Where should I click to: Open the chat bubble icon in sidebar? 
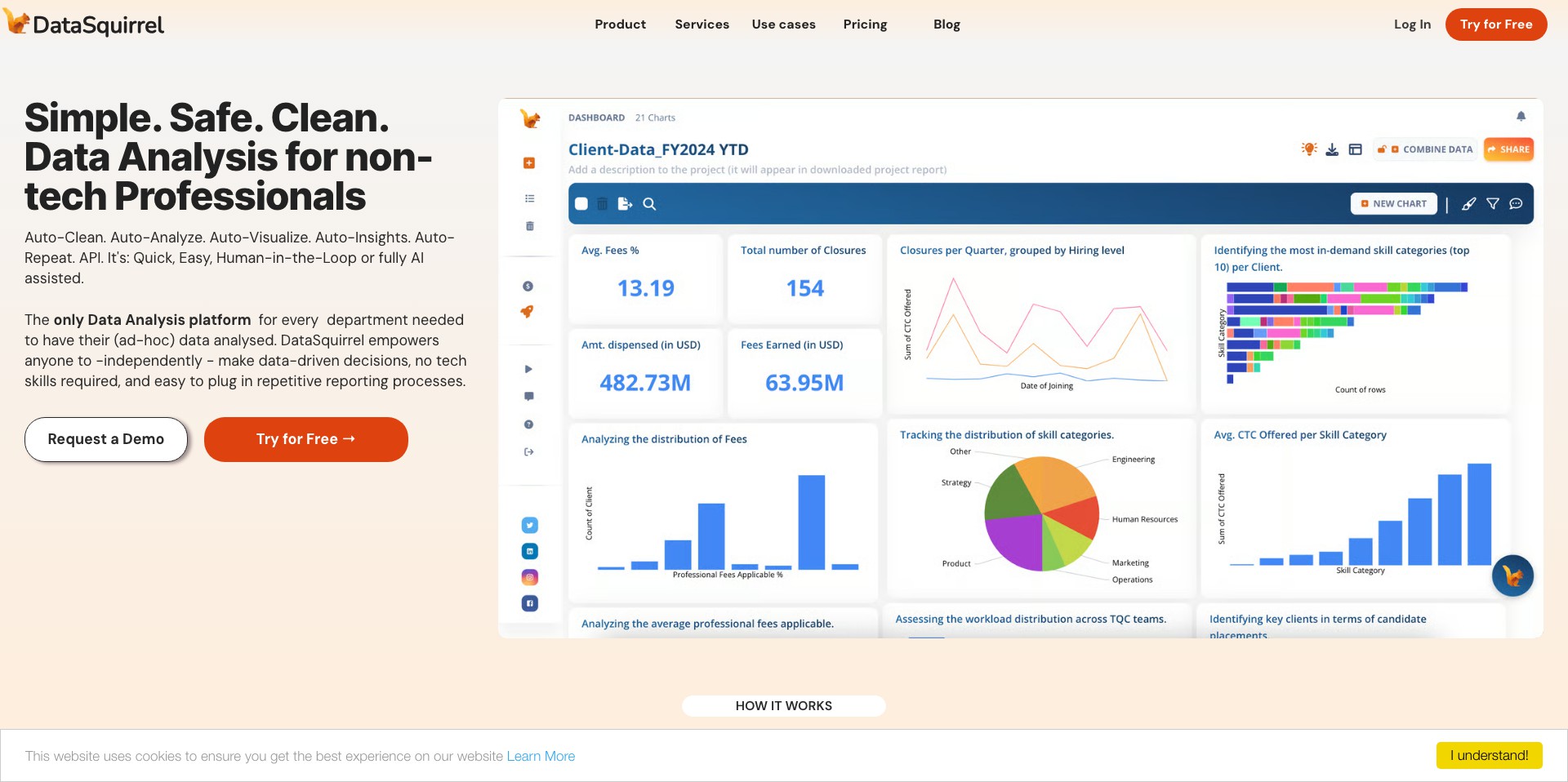528,397
